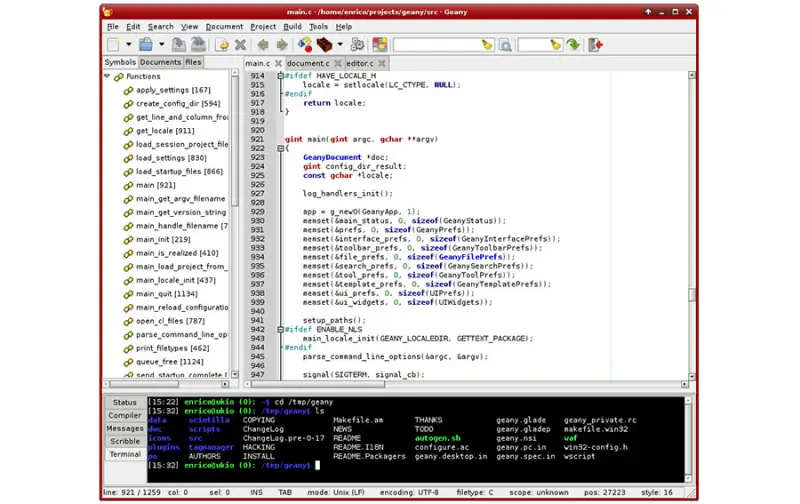This screenshot has height=504, width=800.
Task: Select queue_free [1124] symbol
Action: point(170,362)
